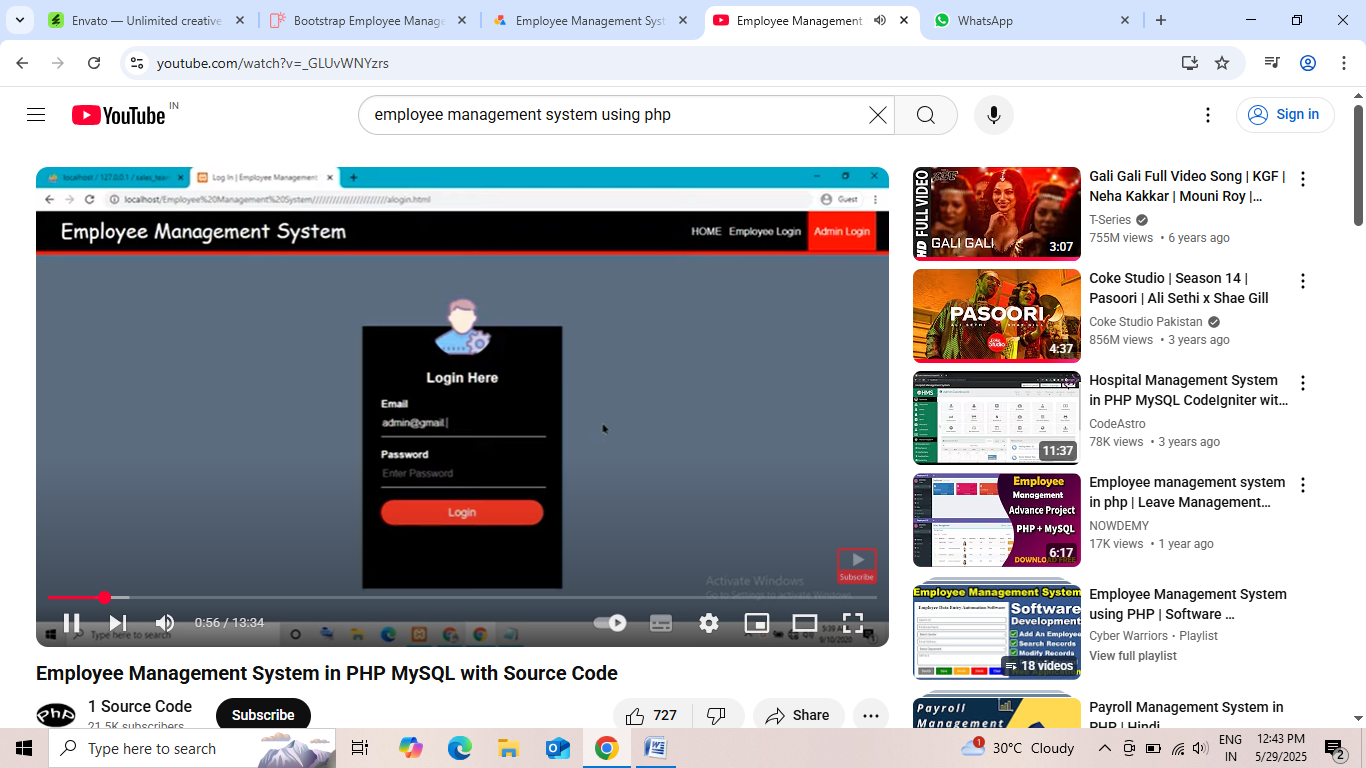This screenshot has width=1366, height=768.
Task: Search with voice microphone icon
Action: tap(993, 115)
